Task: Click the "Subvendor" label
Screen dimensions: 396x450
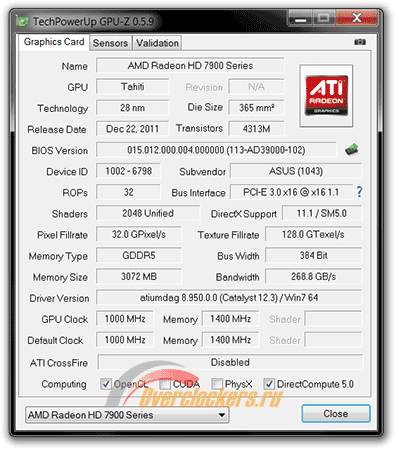Action: point(203,172)
